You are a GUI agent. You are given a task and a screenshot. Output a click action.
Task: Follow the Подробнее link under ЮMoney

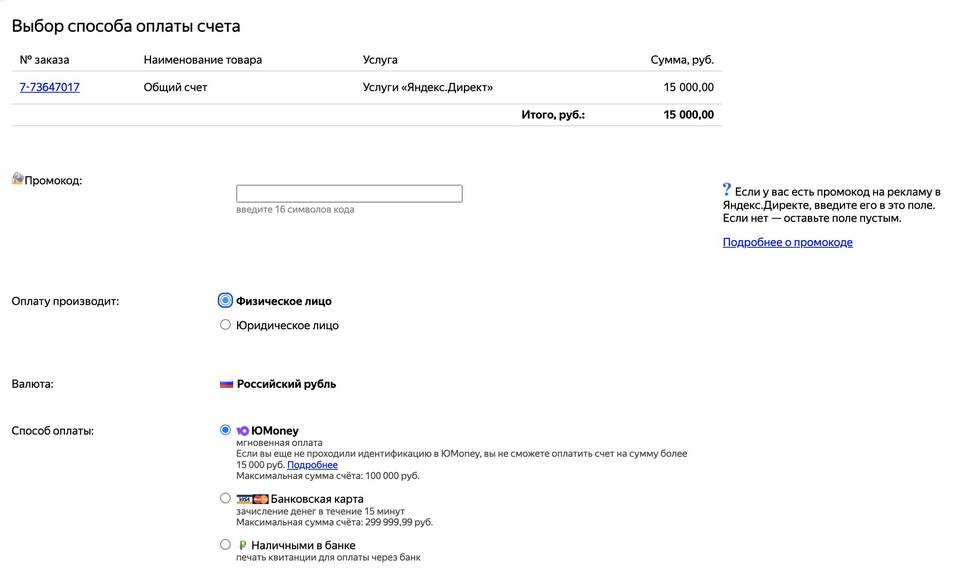[312, 465]
